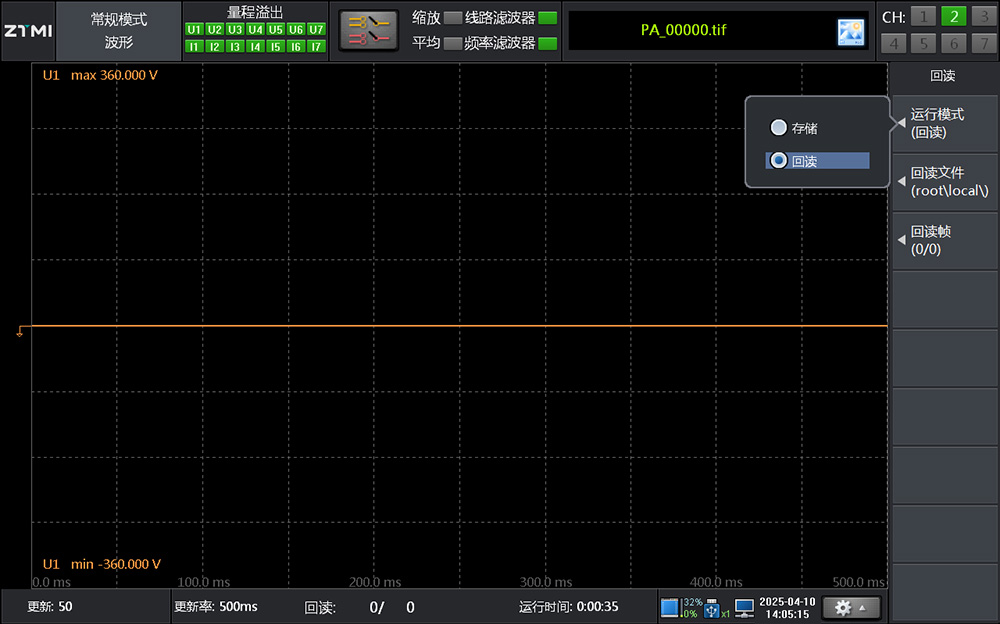1000x624 pixels.
Task: Open the 常规模式 波形 mode menu
Action: pyautogui.click(x=118, y=31)
